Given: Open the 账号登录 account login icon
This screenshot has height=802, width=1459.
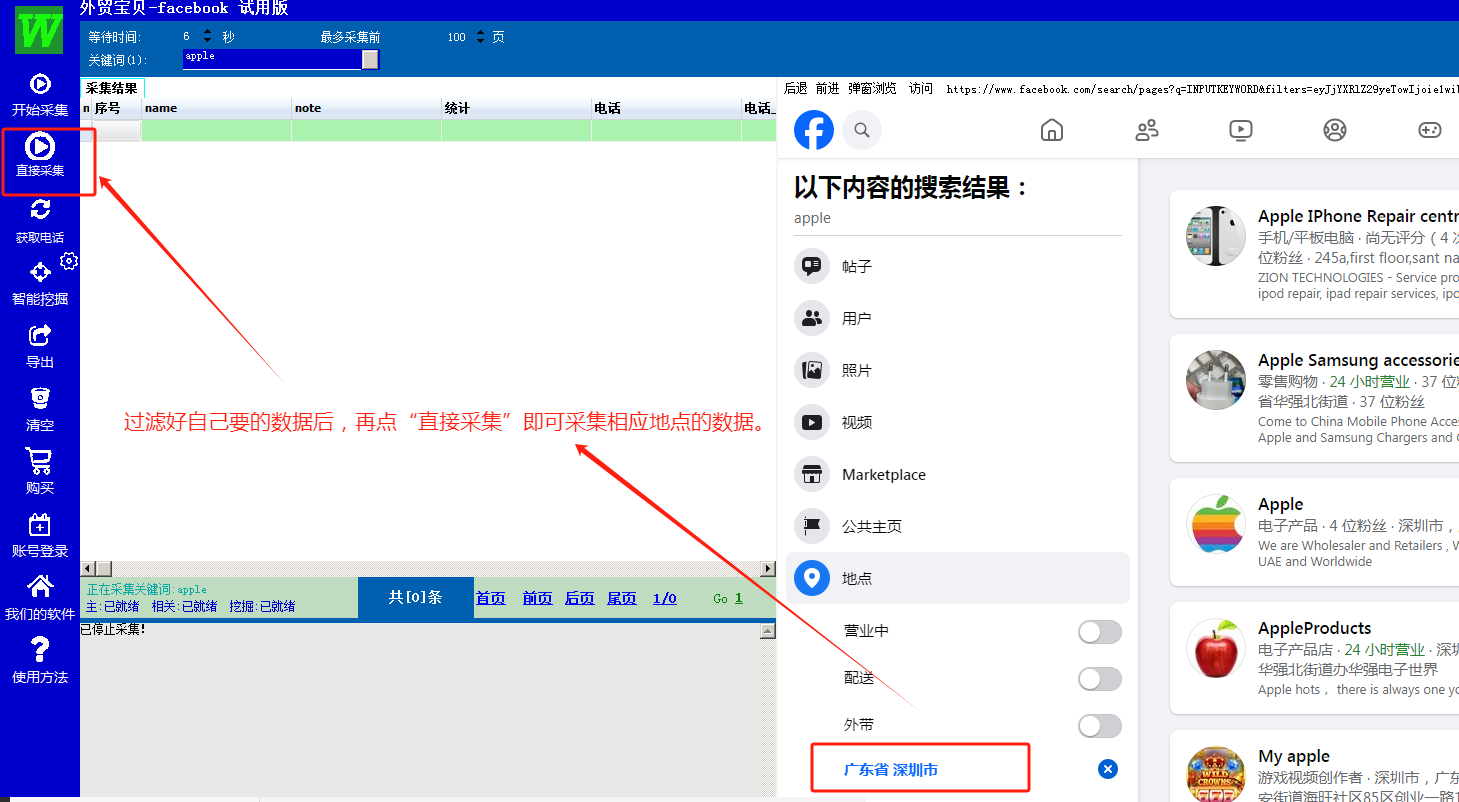Looking at the screenshot, I should (40, 524).
